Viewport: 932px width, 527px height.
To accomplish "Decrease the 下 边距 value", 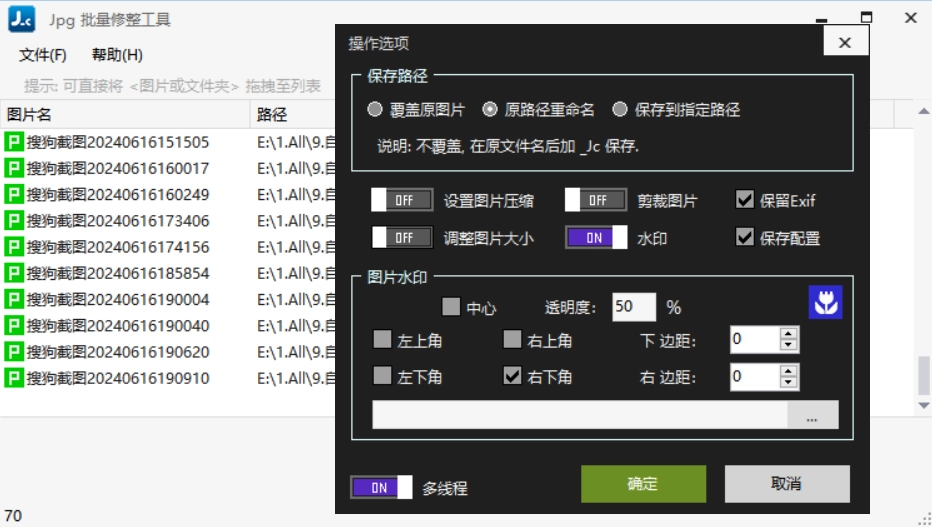I will [788, 345].
